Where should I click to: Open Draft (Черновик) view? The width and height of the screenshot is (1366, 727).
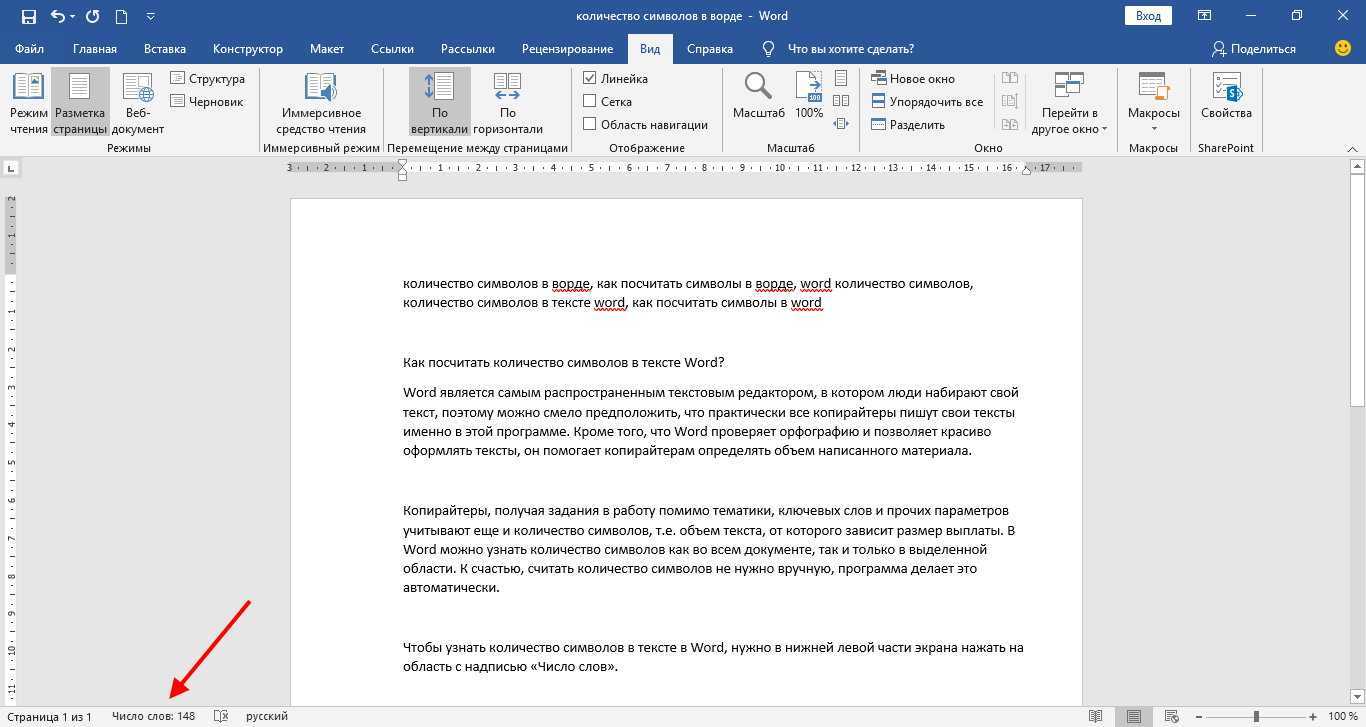point(206,101)
